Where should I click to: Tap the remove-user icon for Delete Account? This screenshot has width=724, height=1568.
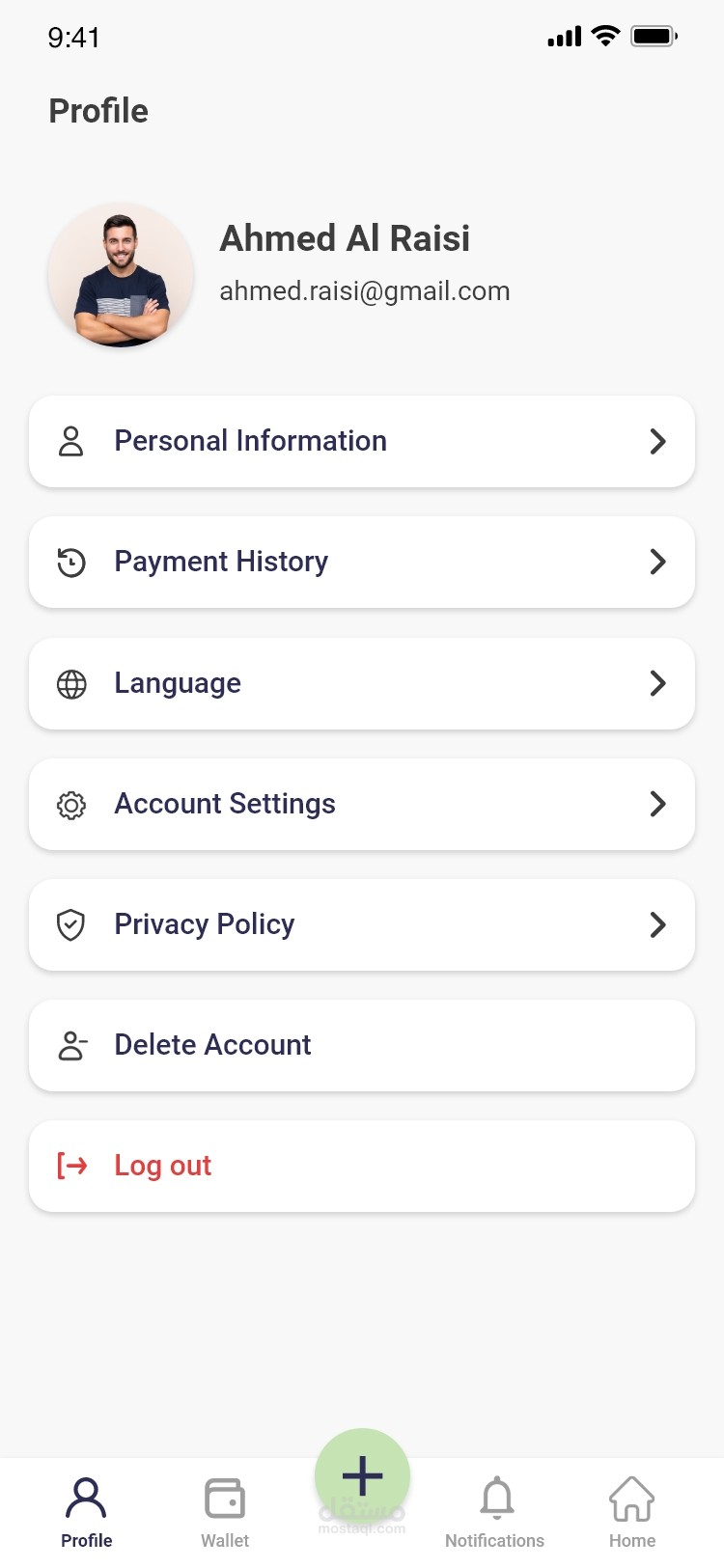[x=72, y=1046]
